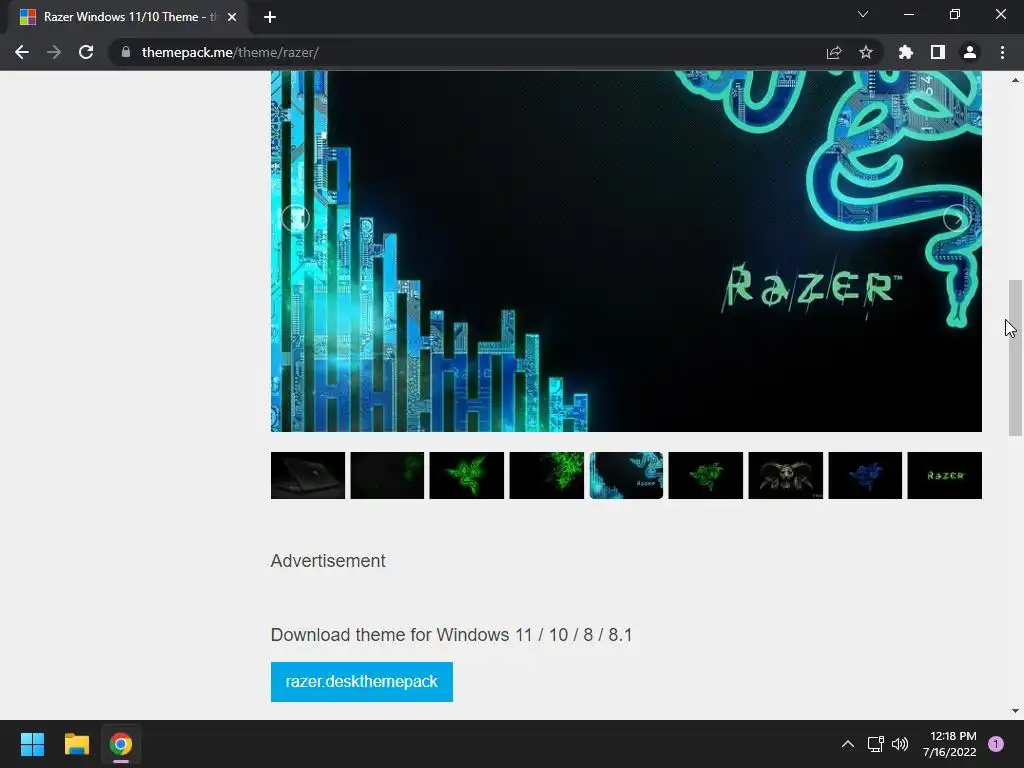Open the tab search chevron
The image size is (1024, 768).
[x=863, y=14]
